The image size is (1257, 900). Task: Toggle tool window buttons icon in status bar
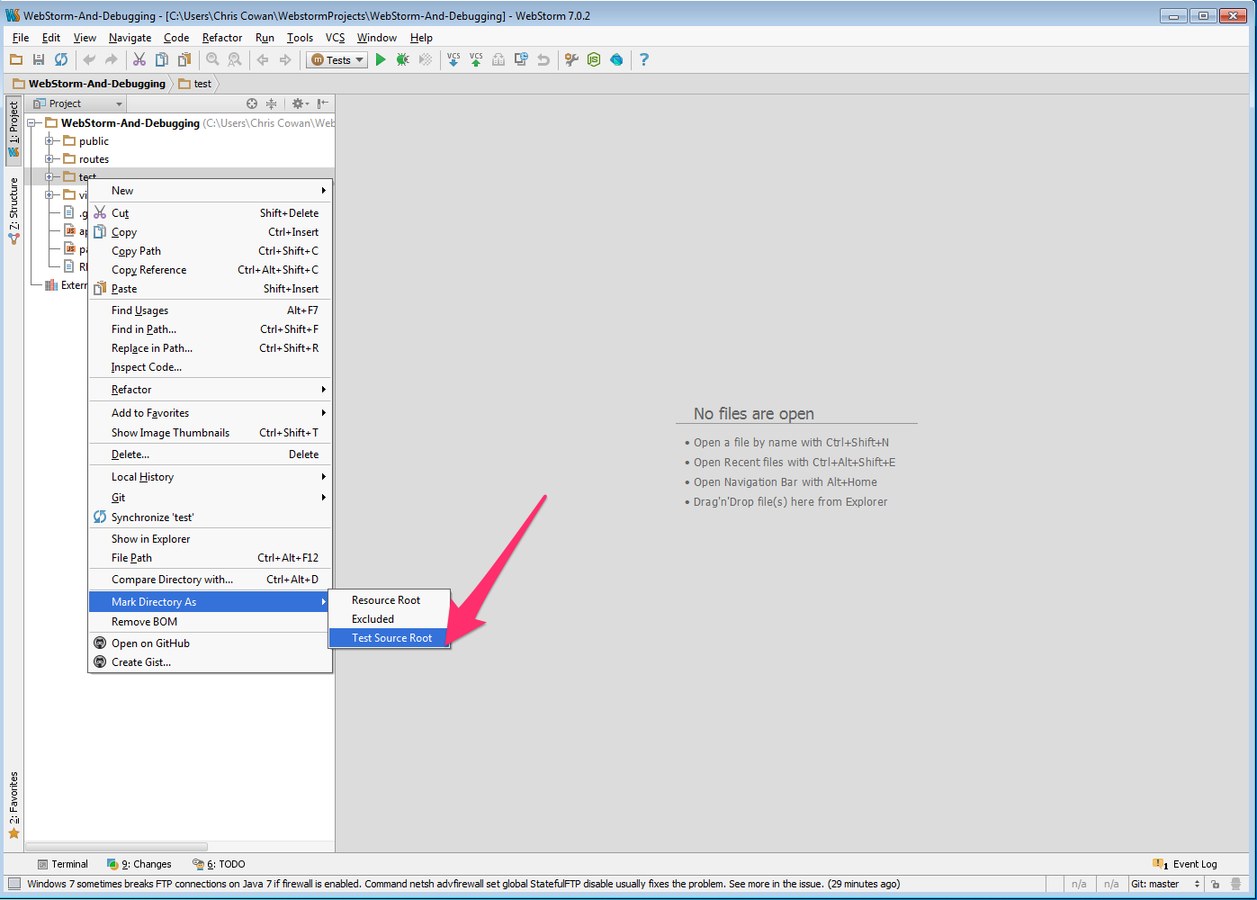pos(13,884)
